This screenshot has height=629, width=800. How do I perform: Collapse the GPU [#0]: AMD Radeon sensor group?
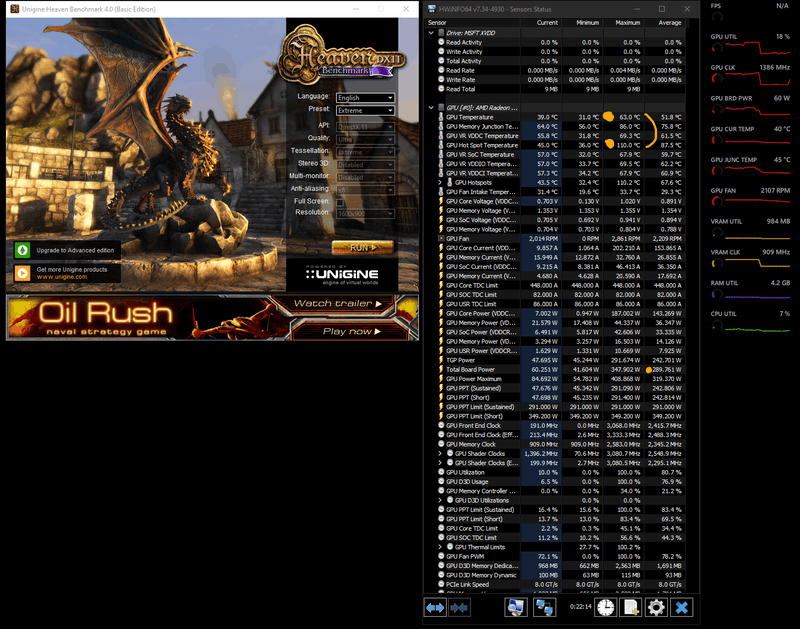[x=431, y=108]
